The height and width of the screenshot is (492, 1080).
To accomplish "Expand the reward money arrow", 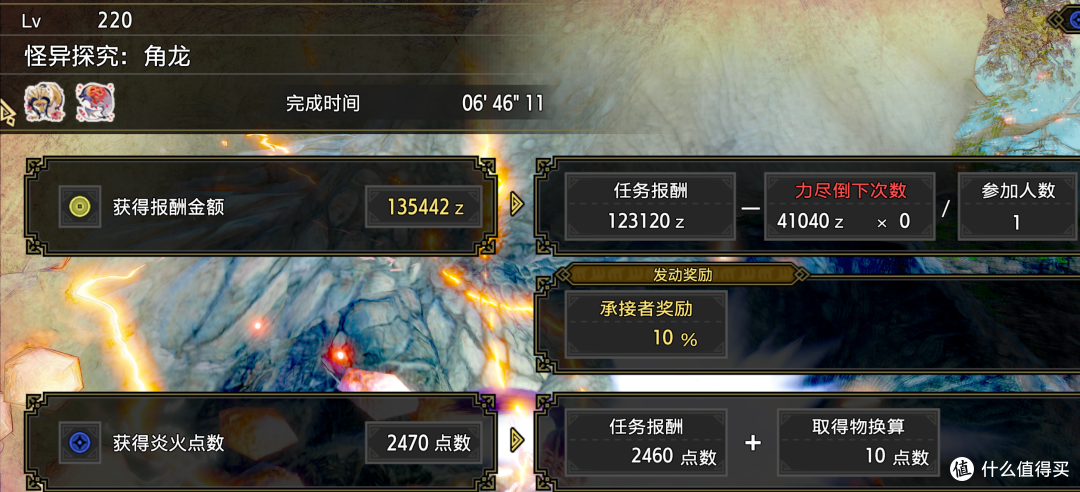I will coord(517,204).
